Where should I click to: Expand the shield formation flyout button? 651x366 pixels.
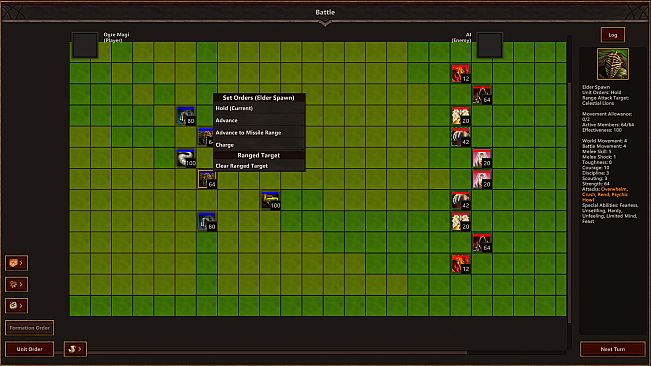[17, 263]
